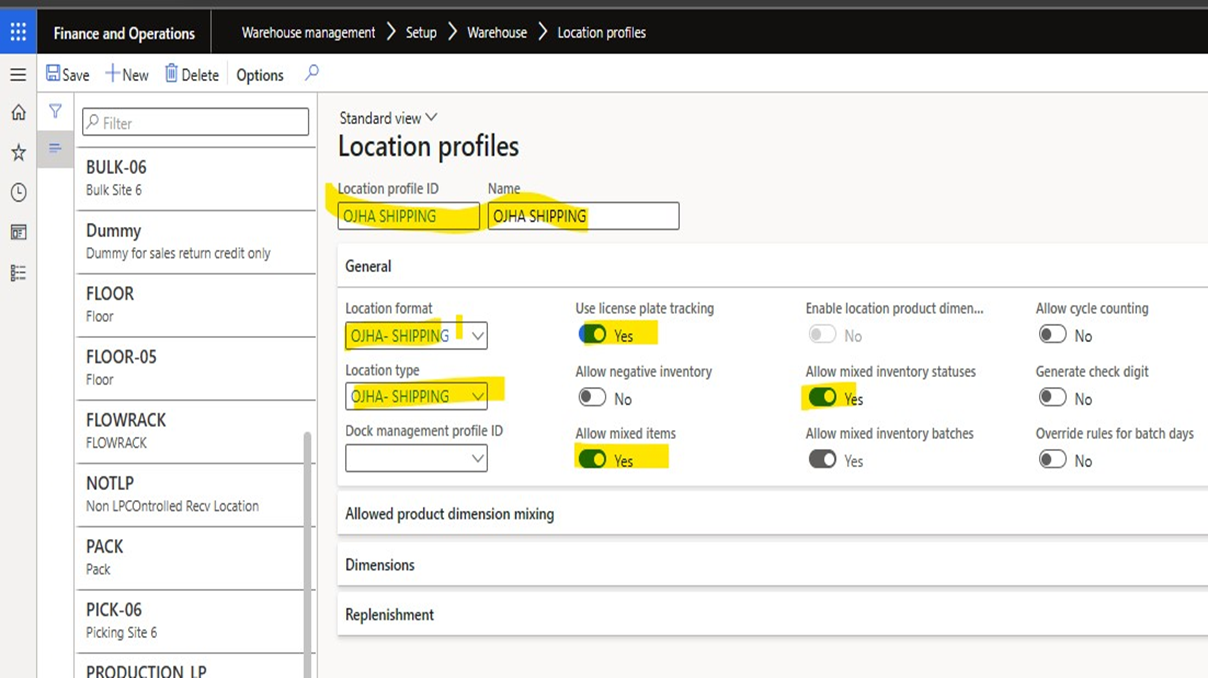Click Finance and Operations title
This screenshot has width=1208, height=678.
(x=124, y=33)
